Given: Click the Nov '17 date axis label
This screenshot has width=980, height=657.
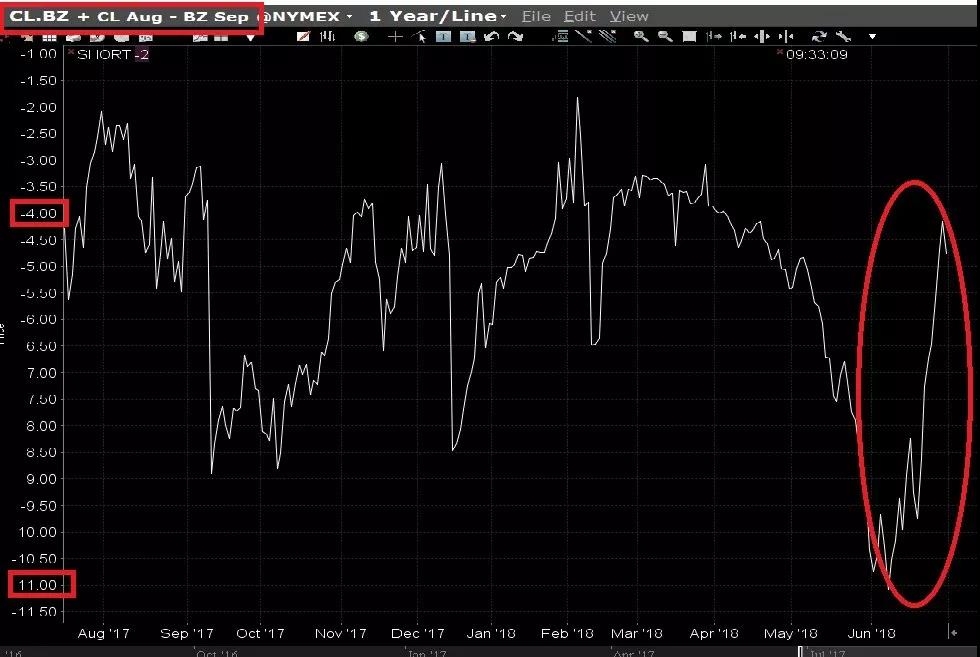Looking at the screenshot, I should [340, 633].
